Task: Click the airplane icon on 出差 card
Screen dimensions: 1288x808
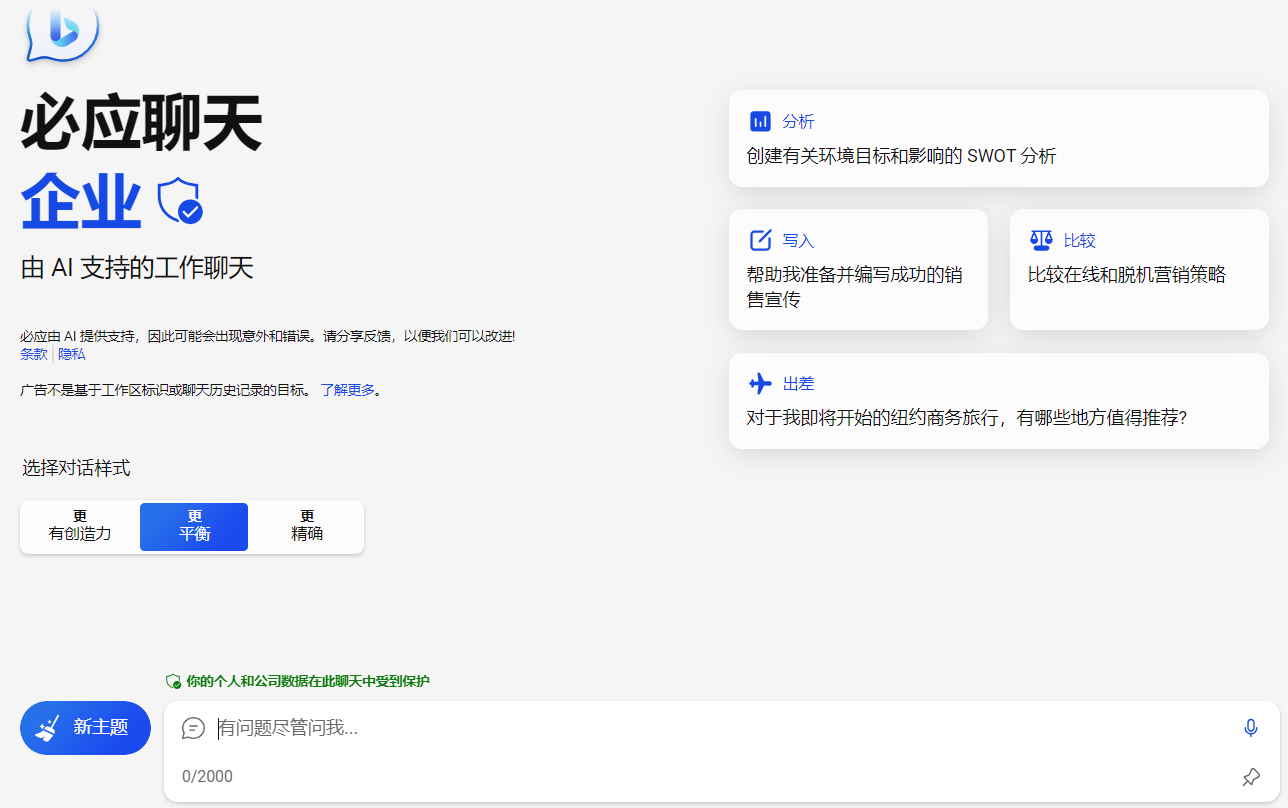Action: click(760, 383)
